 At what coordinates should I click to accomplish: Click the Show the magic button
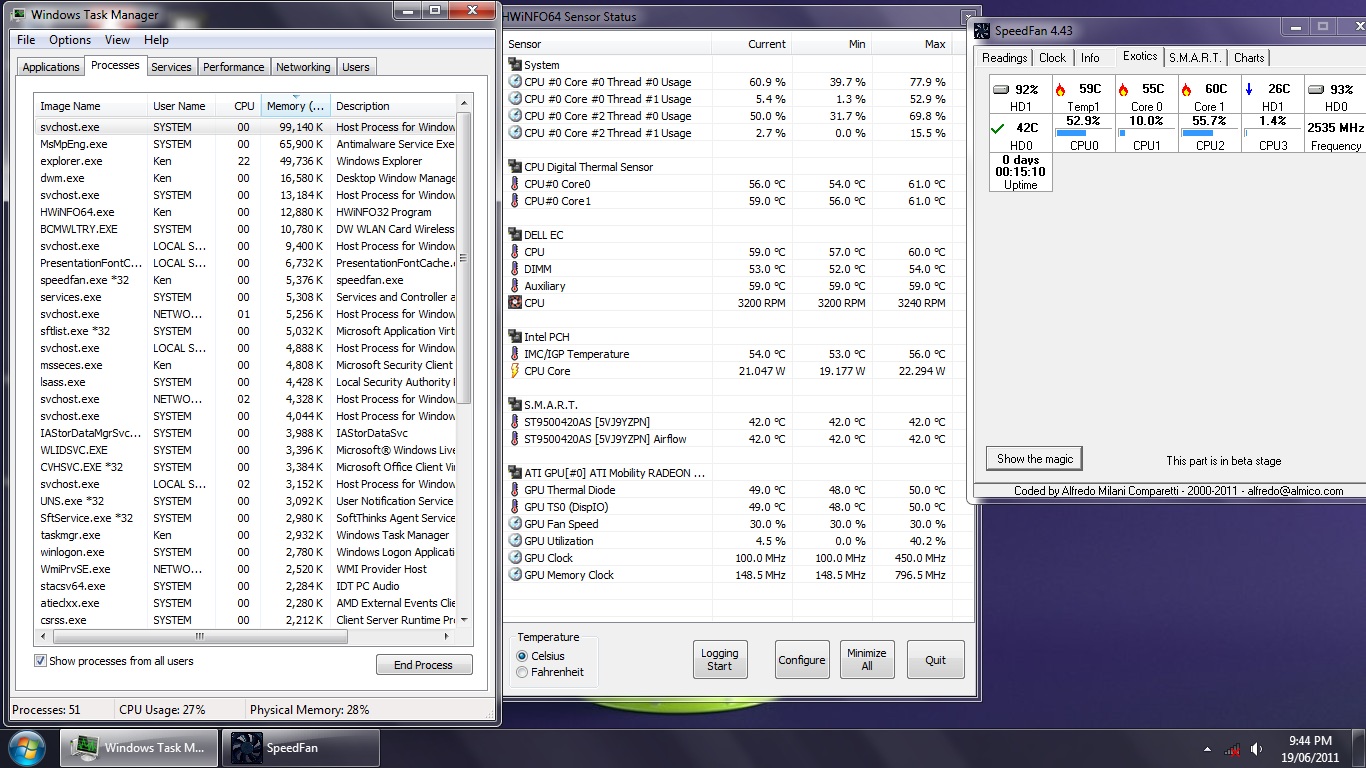click(x=1034, y=459)
